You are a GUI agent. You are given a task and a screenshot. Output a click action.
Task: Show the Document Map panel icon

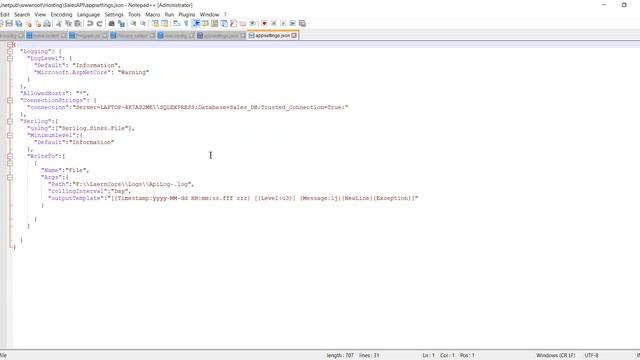tap(215, 24)
